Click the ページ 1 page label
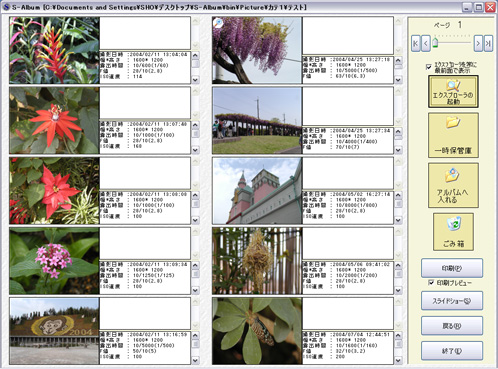This screenshot has width=498, height=369. click(448, 25)
